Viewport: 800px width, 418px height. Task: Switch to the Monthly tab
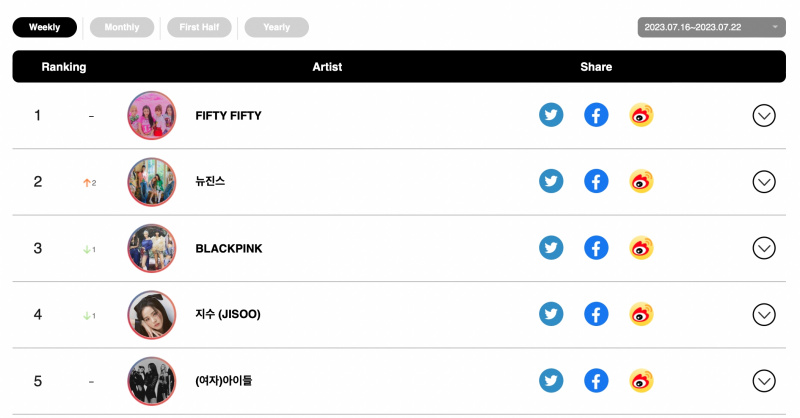click(x=122, y=27)
